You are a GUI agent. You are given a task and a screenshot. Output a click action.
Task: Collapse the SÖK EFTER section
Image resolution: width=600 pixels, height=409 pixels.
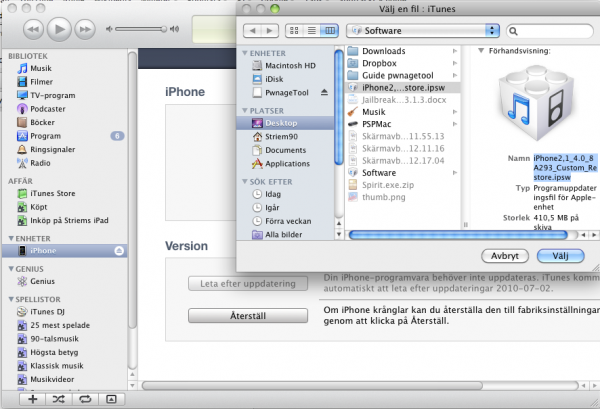245,182
